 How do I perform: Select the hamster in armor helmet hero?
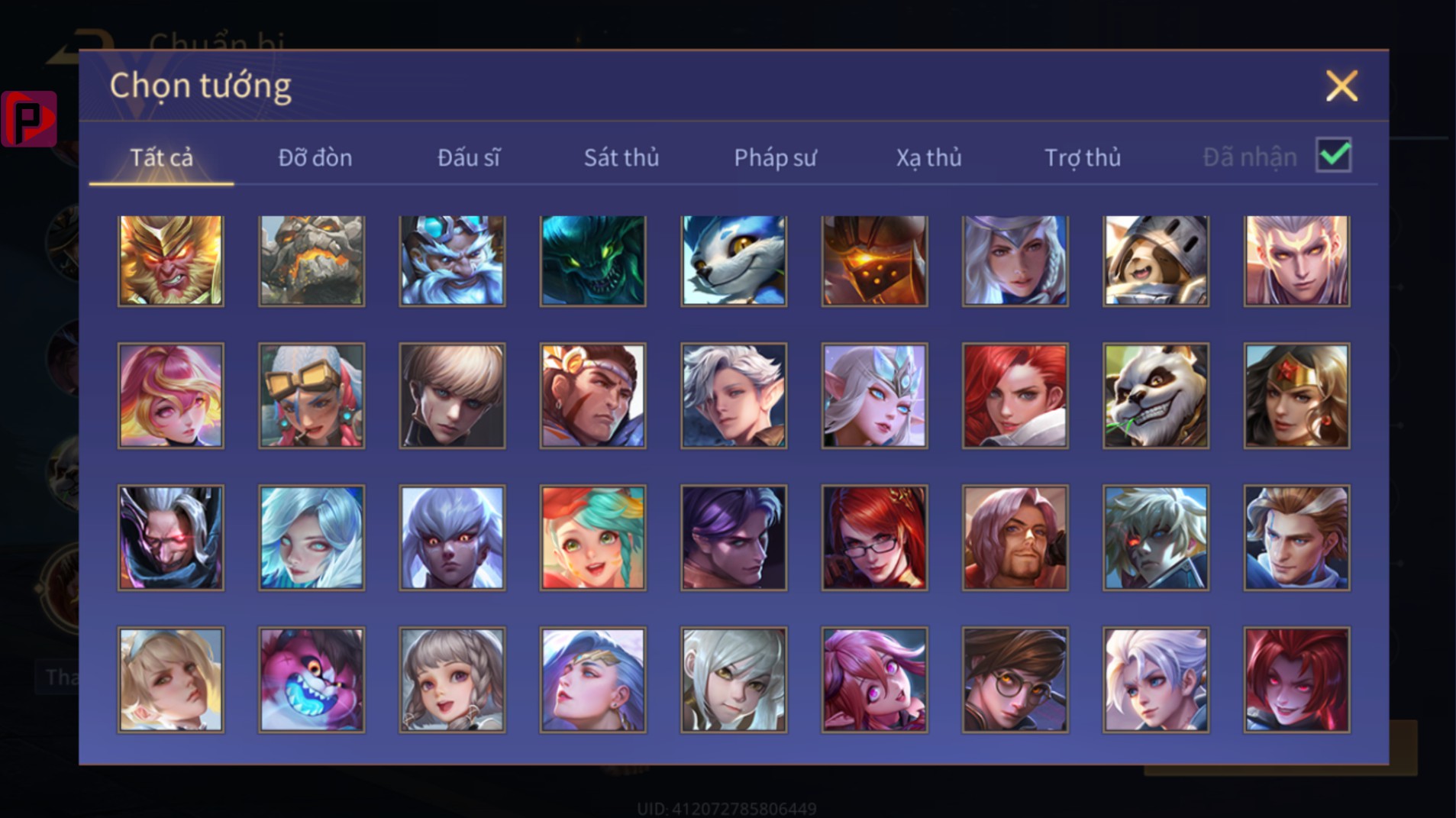coord(1156,261)
